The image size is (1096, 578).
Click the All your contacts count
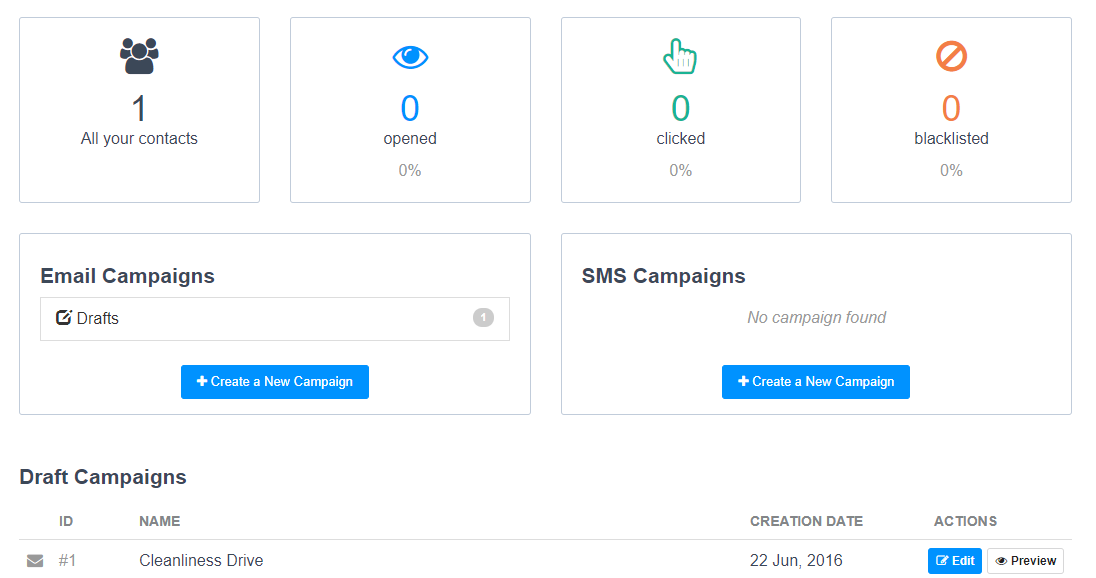point(139,108)
